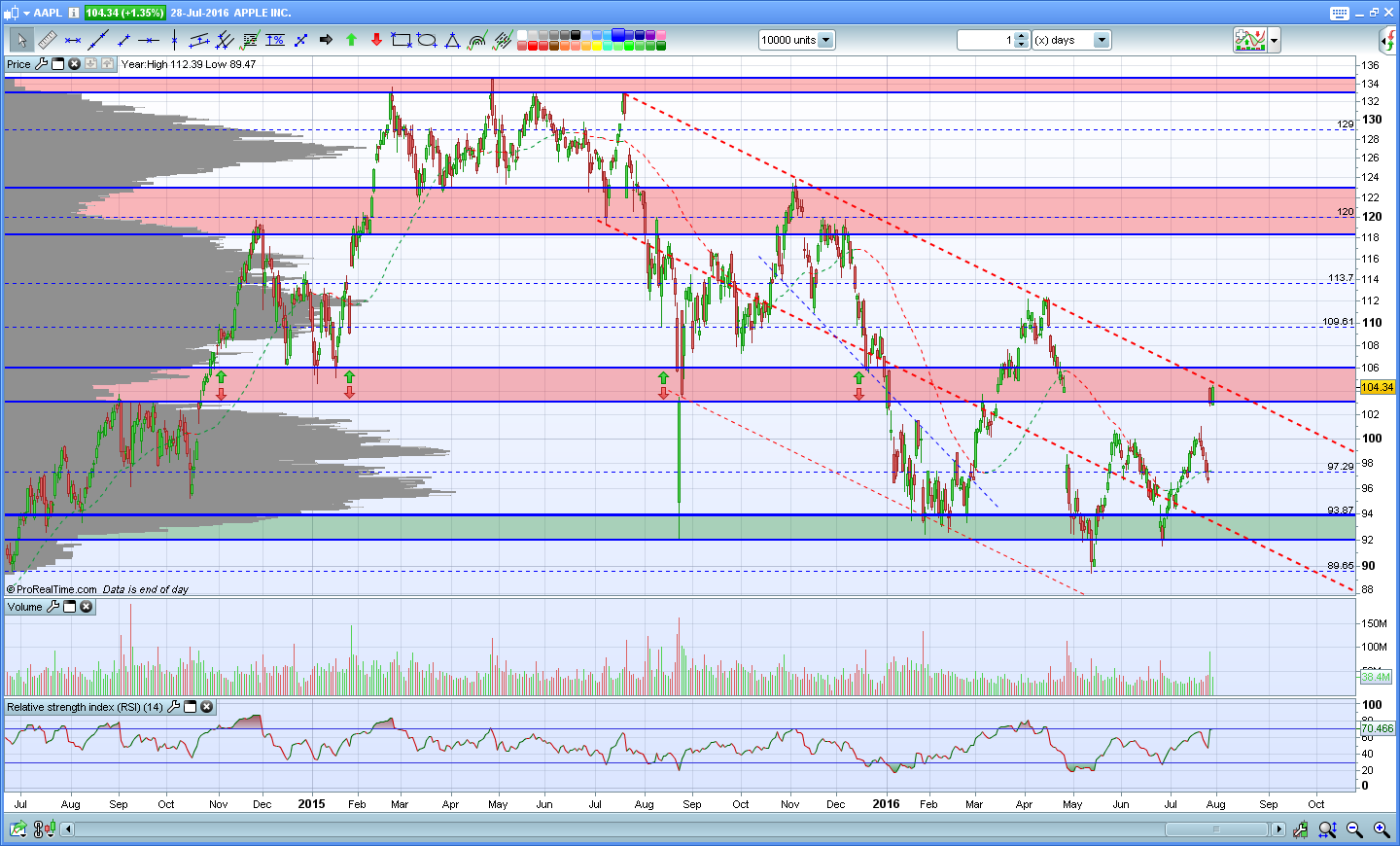This screenshot has height=846, width=1400.
Task: Zoom in on the chart timeline
Action: [1382, 829]
